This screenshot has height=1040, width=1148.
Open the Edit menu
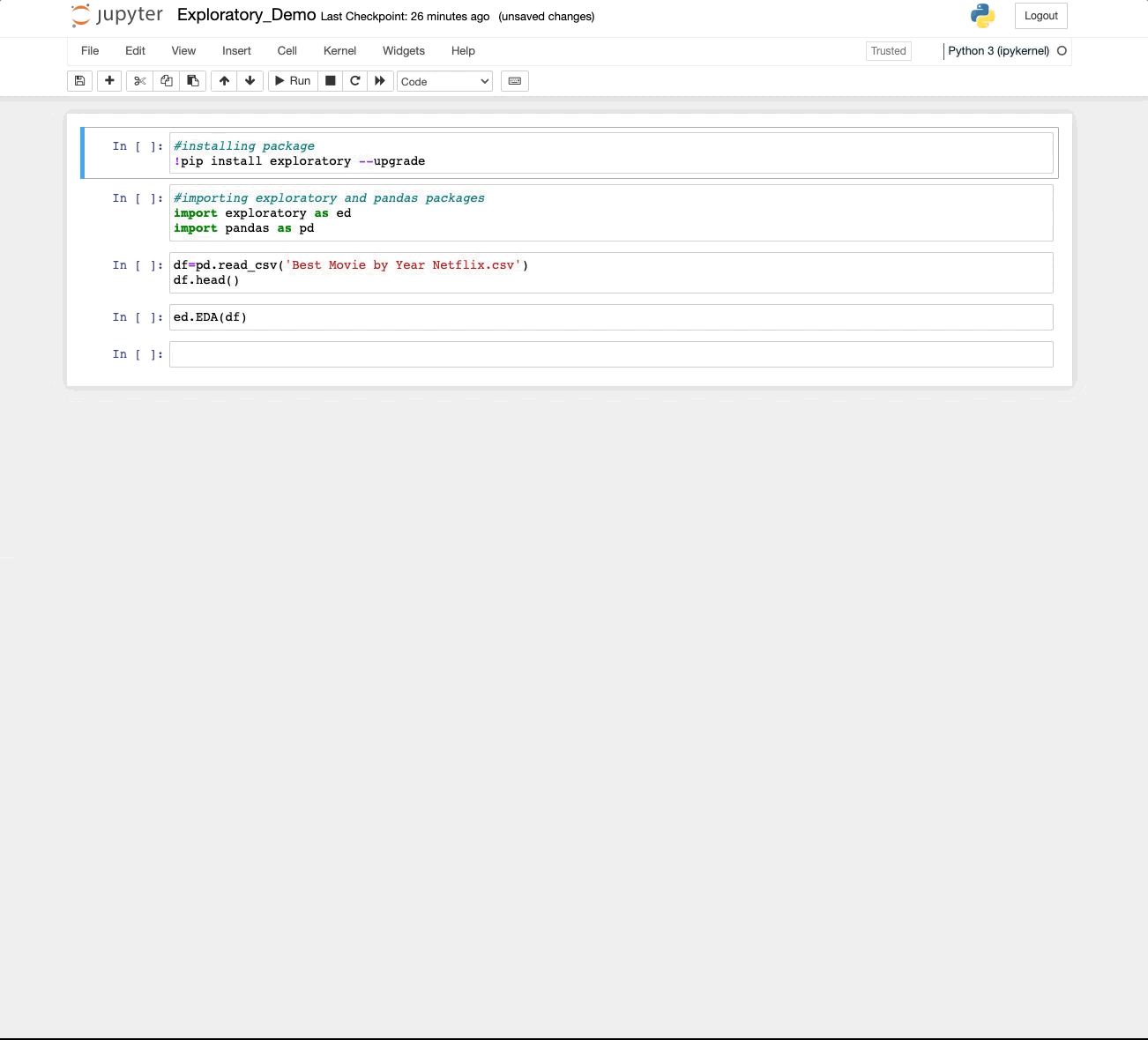(135, 51)
